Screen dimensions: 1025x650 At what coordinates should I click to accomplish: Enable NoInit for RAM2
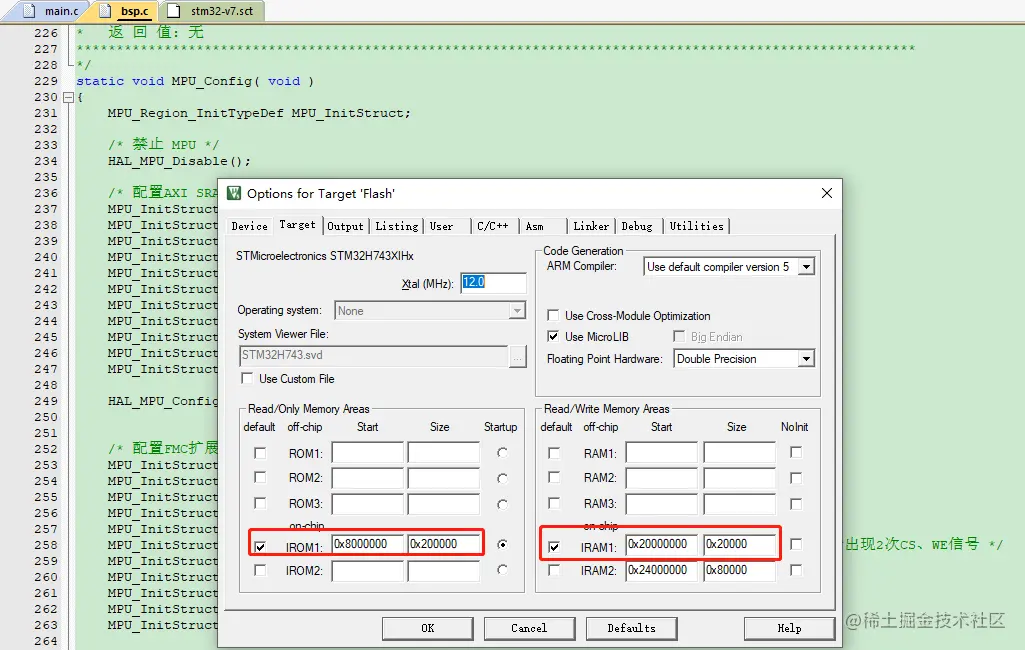point(796,478)
